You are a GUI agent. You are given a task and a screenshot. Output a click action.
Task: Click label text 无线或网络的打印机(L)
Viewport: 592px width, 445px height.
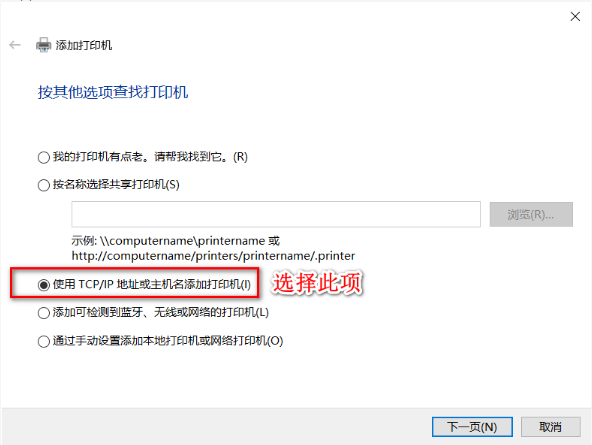coord(211,313)
